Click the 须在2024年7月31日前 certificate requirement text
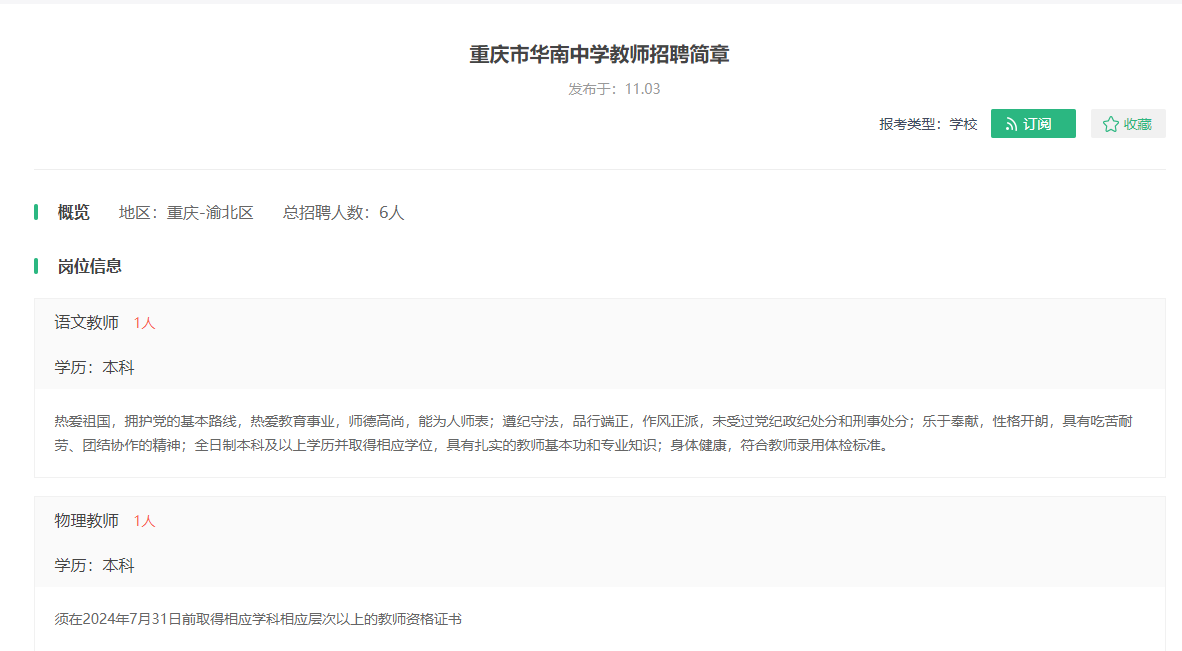Screen dimensions: 1182x651 tap(258, 619)
